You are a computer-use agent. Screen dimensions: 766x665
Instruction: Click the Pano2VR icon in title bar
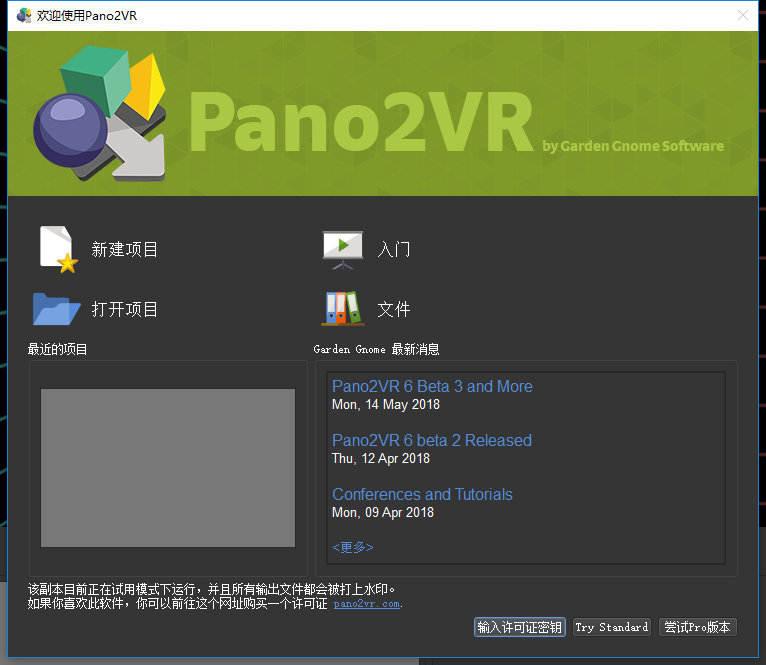click(x=23, y=15)
